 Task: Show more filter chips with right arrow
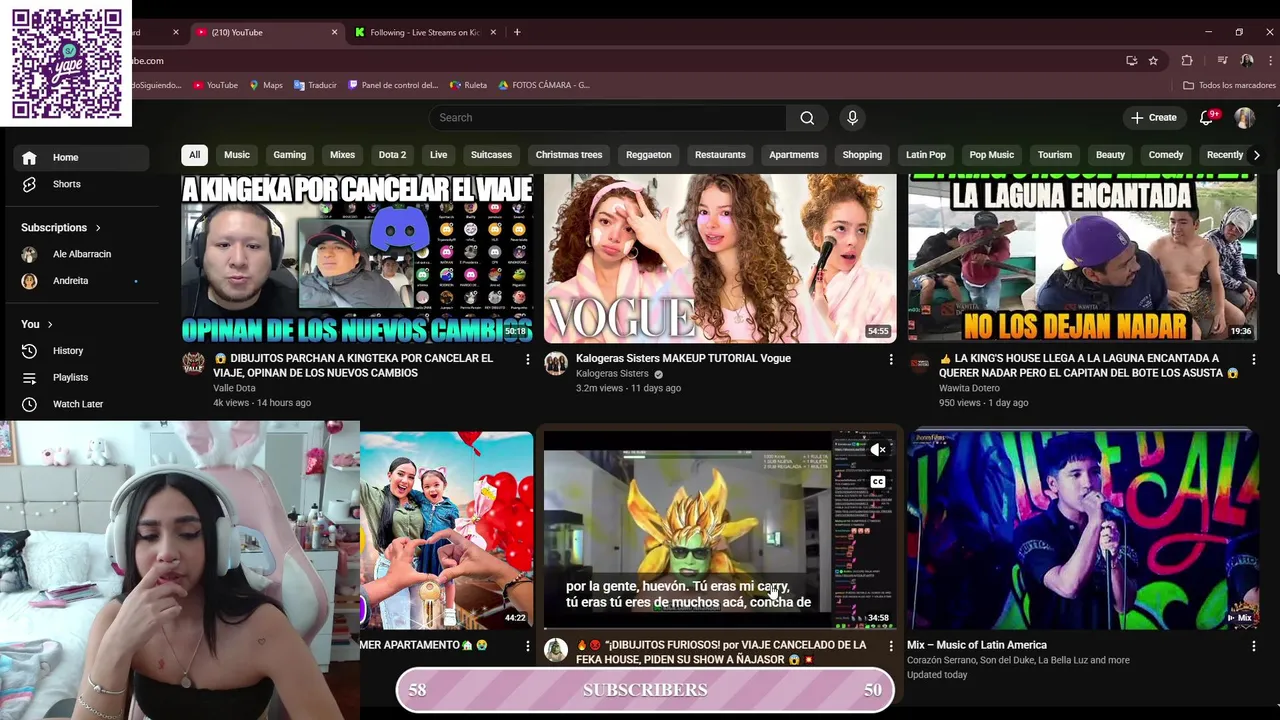(x=1257, y=155)
